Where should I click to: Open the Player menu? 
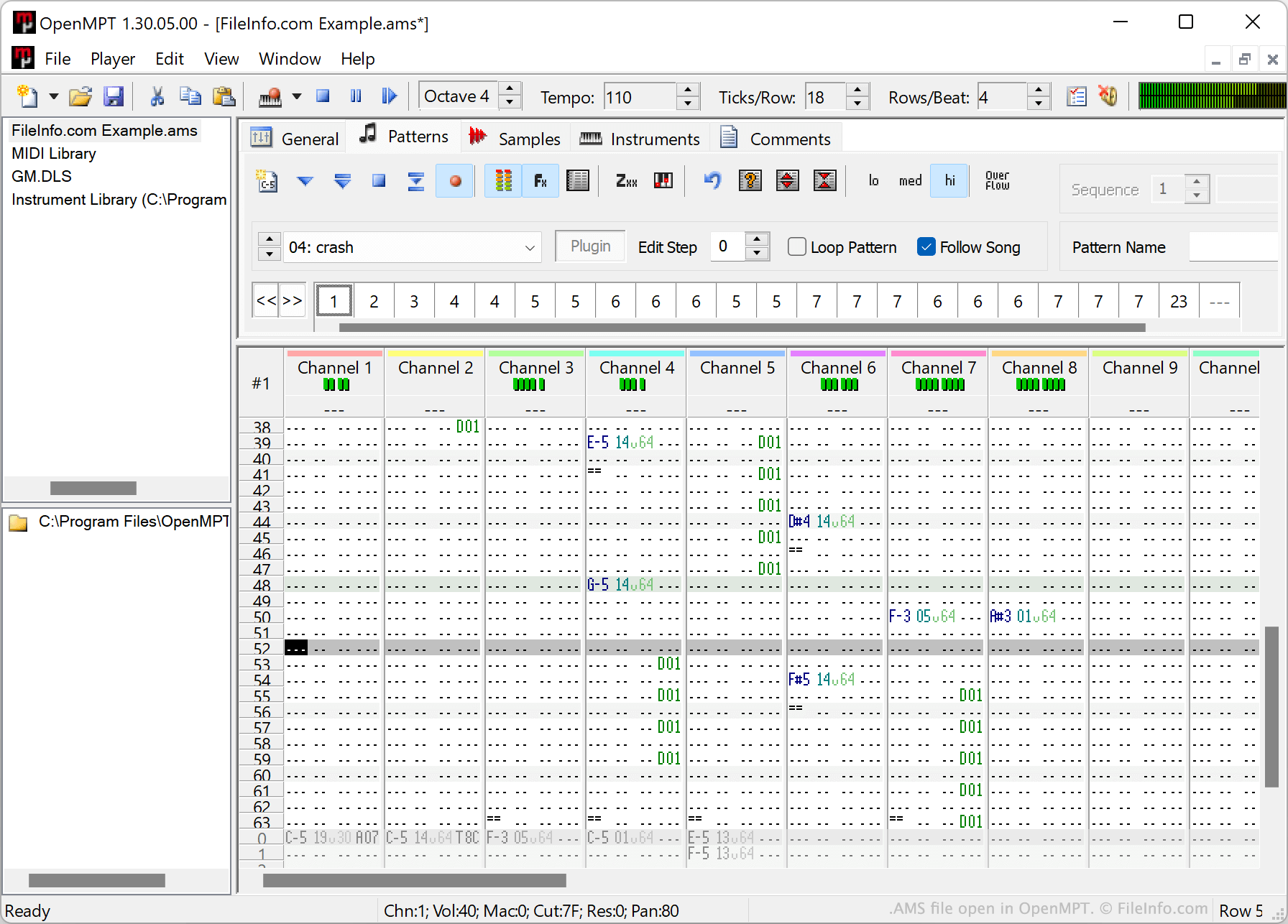(113, 59)
